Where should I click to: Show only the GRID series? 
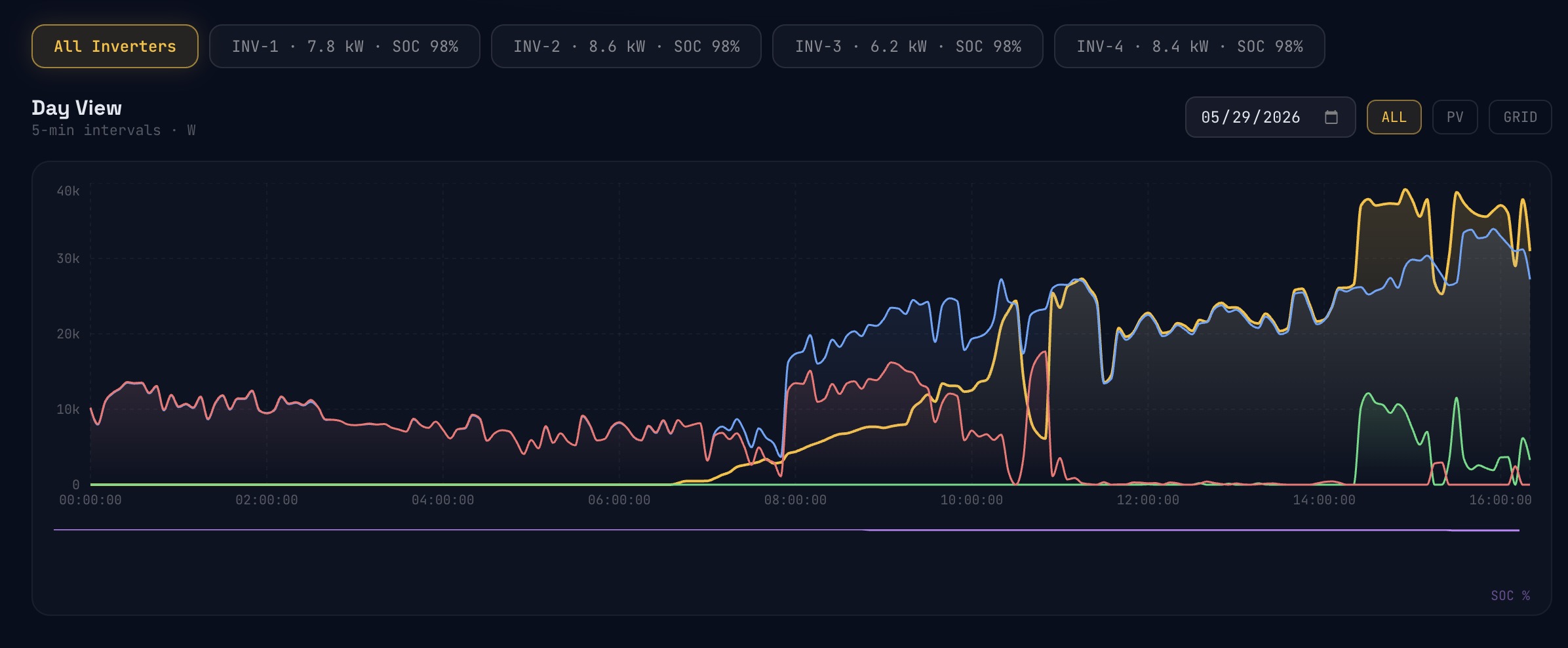pos(1520,117)
